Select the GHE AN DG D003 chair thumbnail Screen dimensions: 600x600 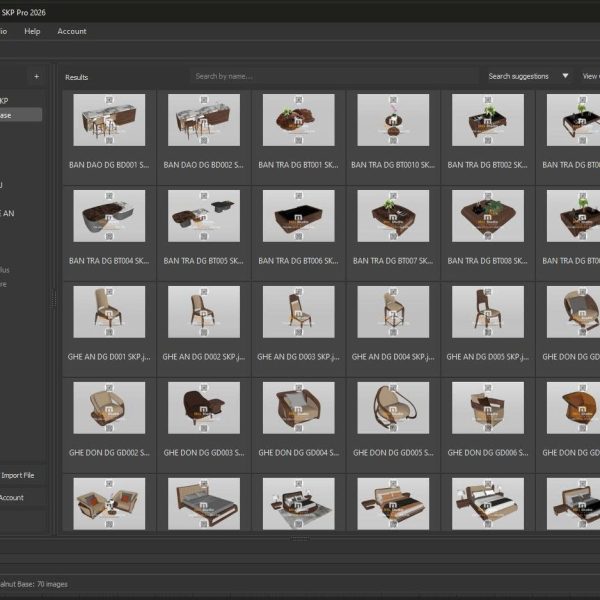coord(298,312)
